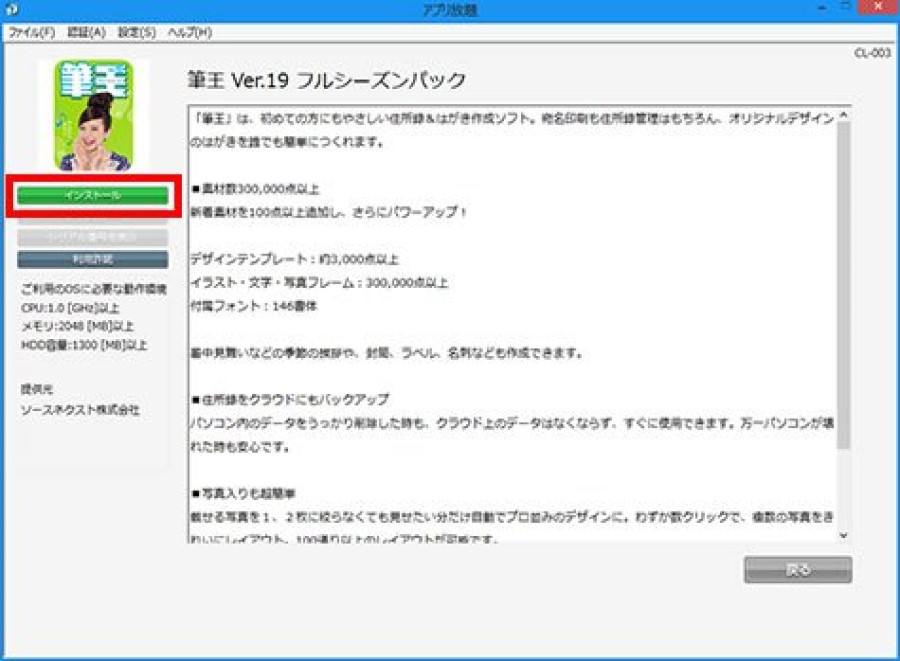This screenshot has height=661, width=900.
Task: Click the ソースネクスト株式会社 provider name
Action: [80, 410]
